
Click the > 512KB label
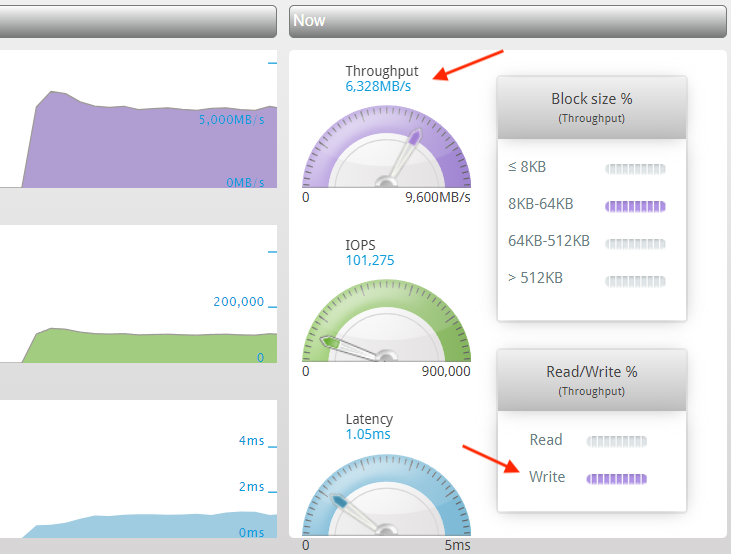[x=535, y=278]
